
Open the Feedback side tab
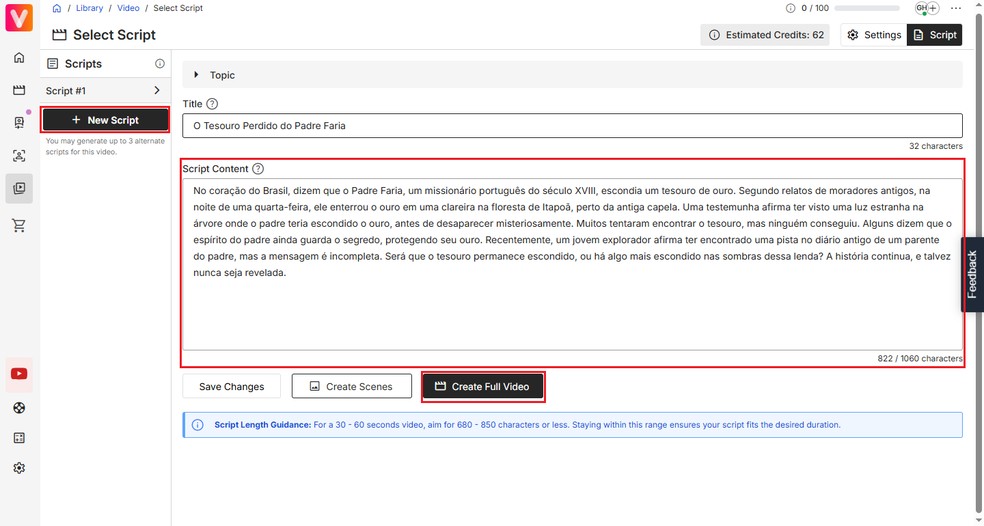pyautogui.click(x=972, y=274)
